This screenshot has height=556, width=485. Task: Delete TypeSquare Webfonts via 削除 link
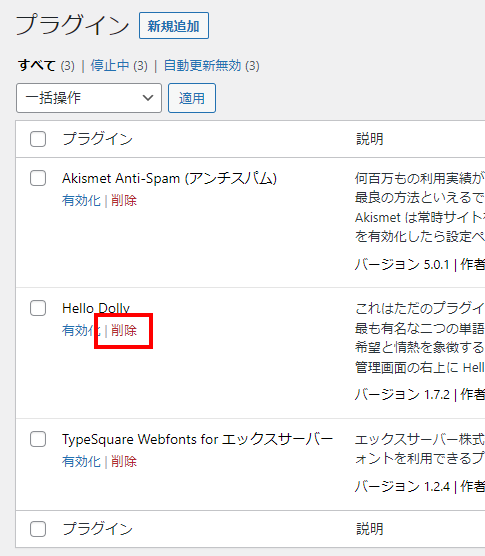coord(124,462)
